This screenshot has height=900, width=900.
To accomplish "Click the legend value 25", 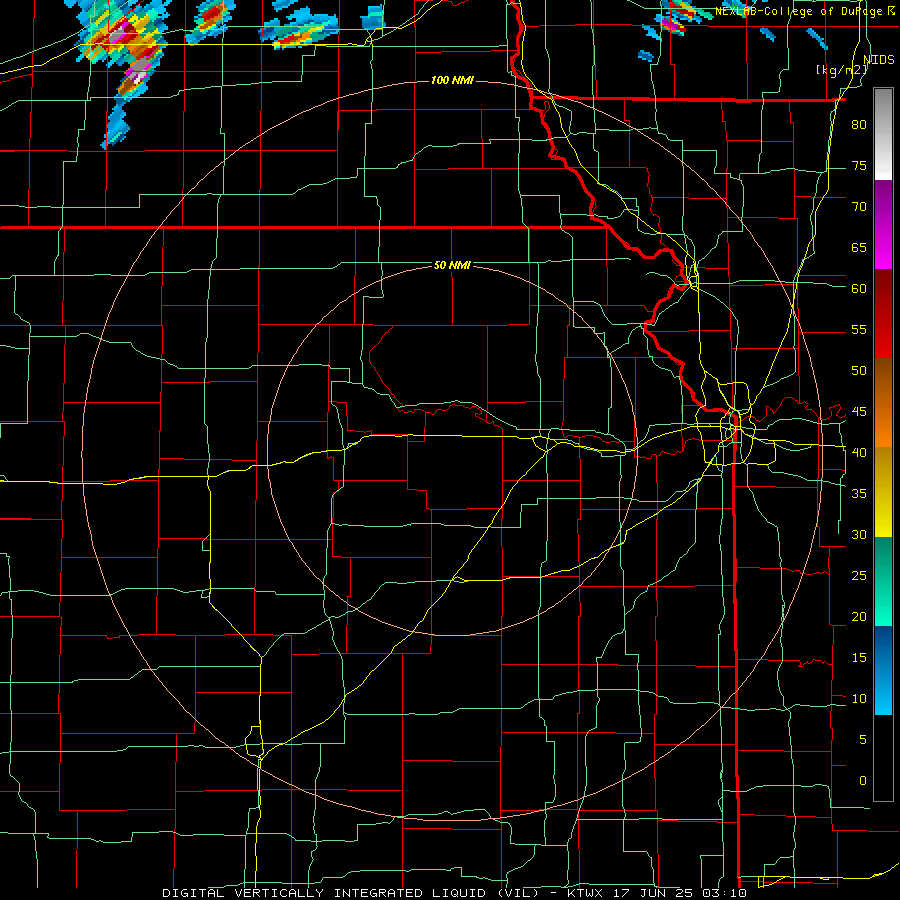I will coord(859,576).
